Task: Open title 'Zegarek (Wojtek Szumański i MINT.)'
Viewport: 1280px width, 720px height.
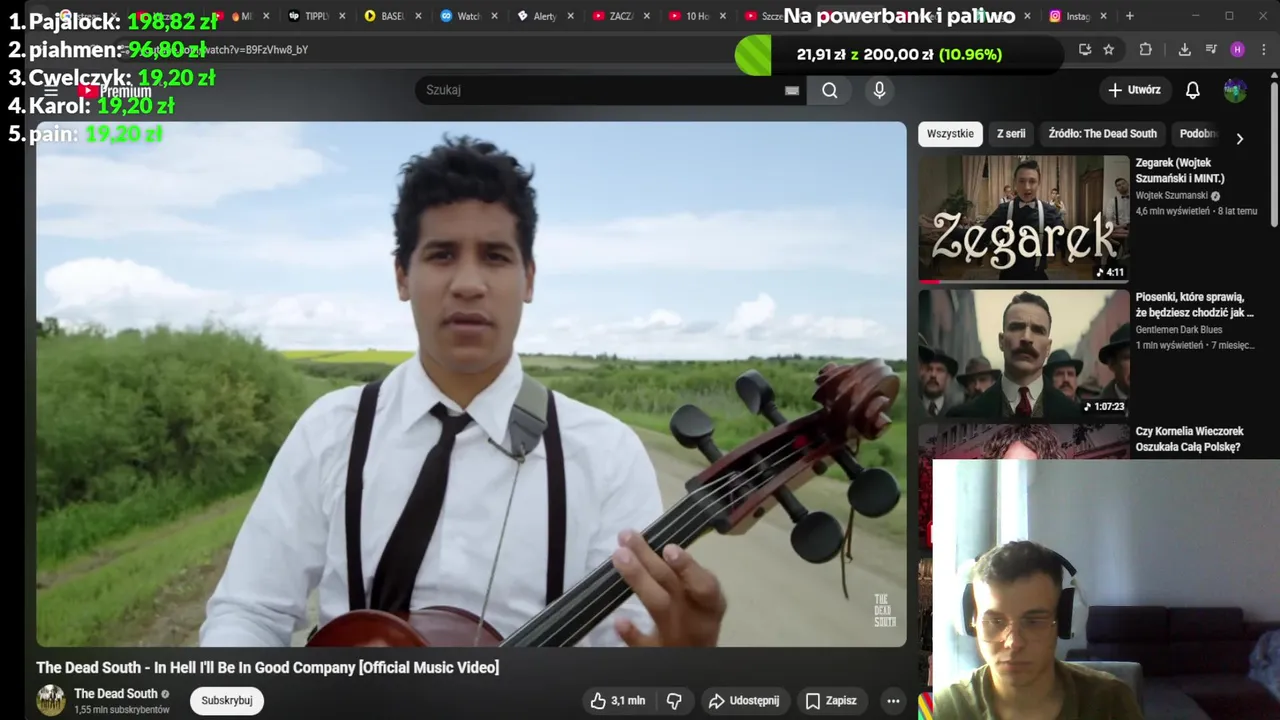Action: (1180, 171)
